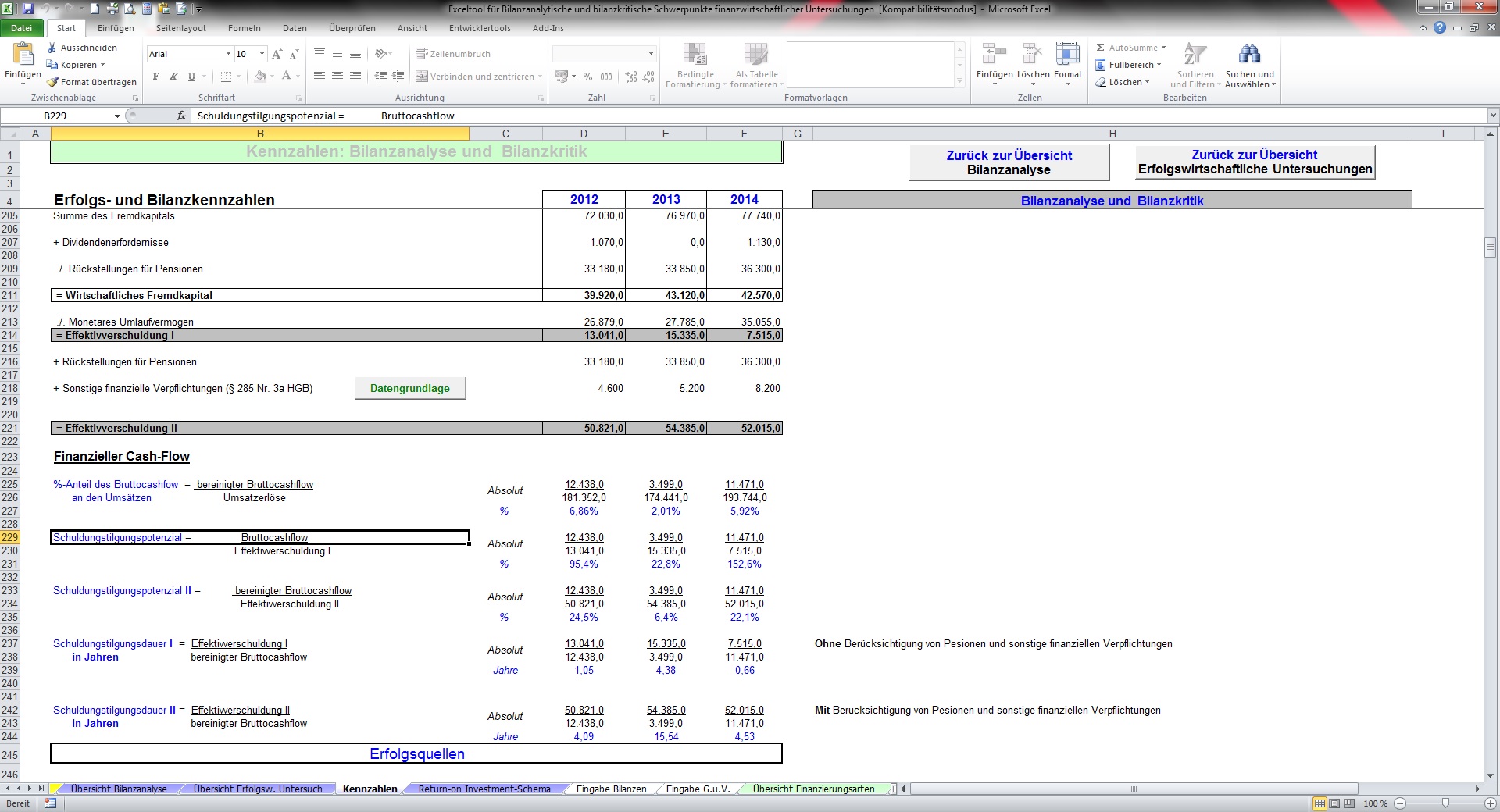Screen dimensions: 1500x812
Task: Save the workbook via Quick Access floppy icon
Action: point(28,9)
